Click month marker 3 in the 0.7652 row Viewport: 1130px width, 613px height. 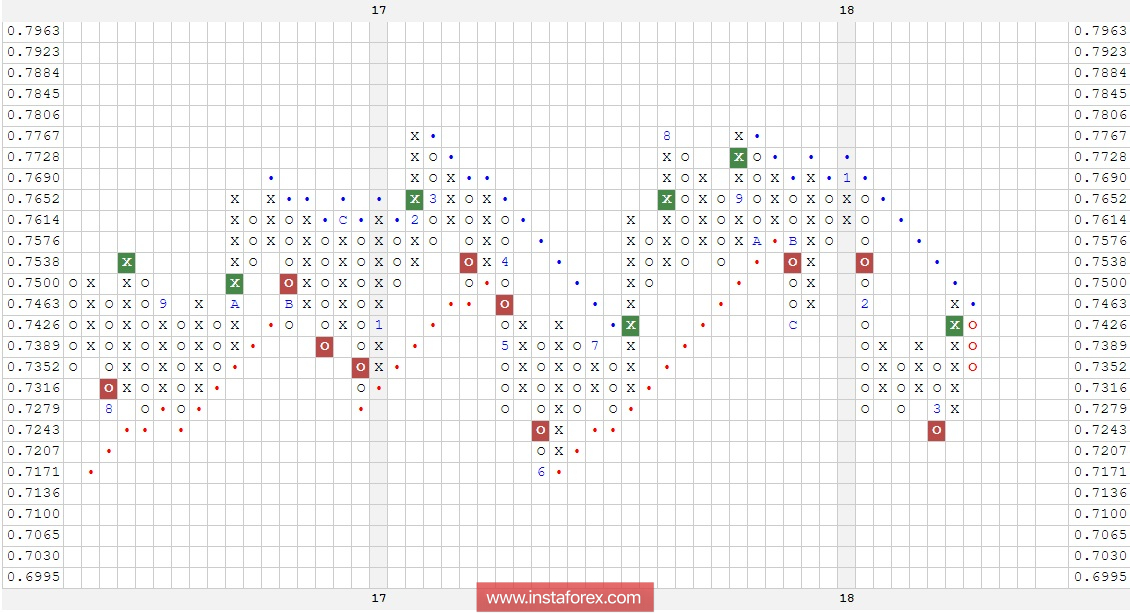coord(432,199)
